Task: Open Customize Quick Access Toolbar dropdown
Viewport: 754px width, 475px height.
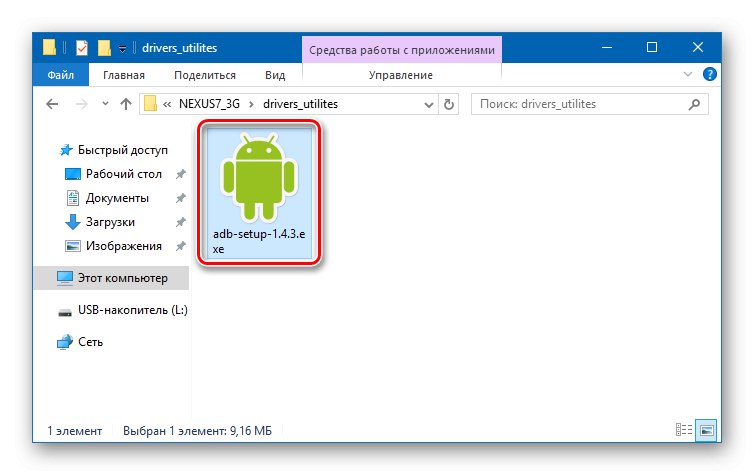Action: click(123, 49)
